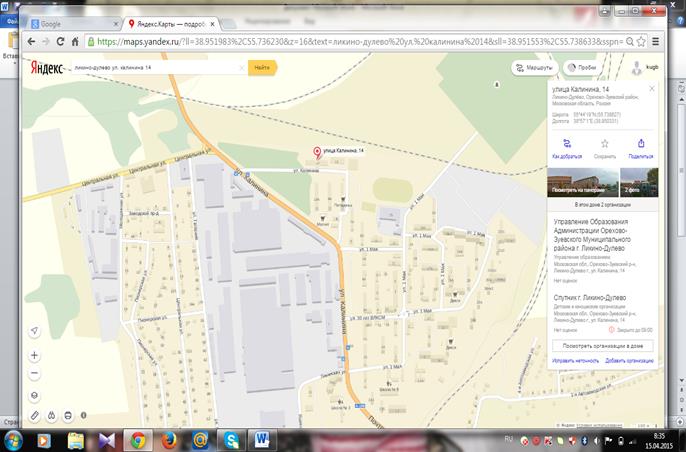This screenshot has height=452, width=686.
Task: Launch Firefox from the taskbar
Action: coord(169,441)
